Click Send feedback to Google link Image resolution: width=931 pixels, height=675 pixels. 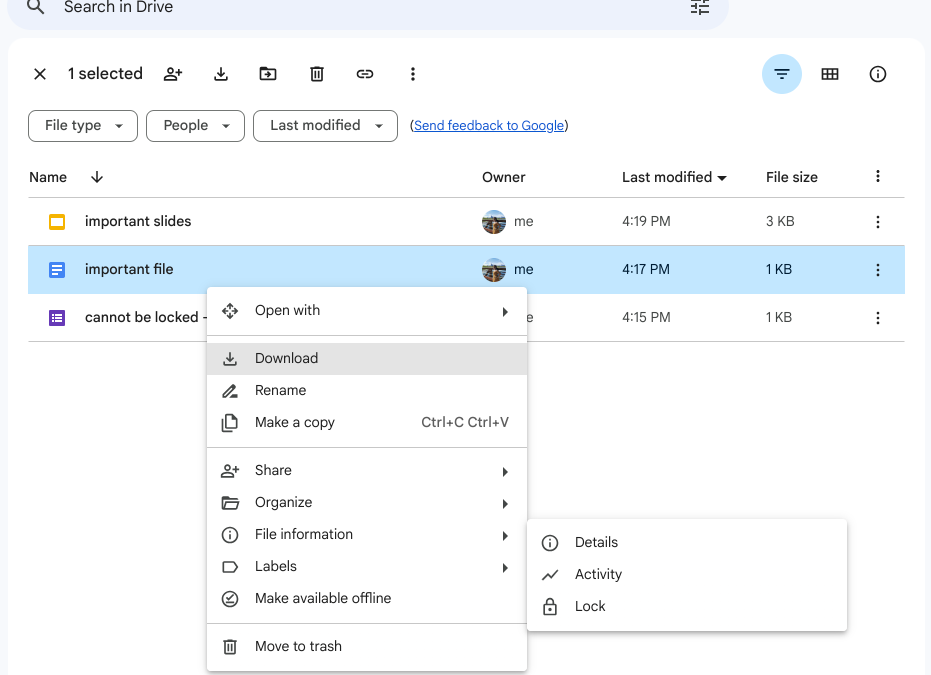pyautogui.click(x=489, y=126)
